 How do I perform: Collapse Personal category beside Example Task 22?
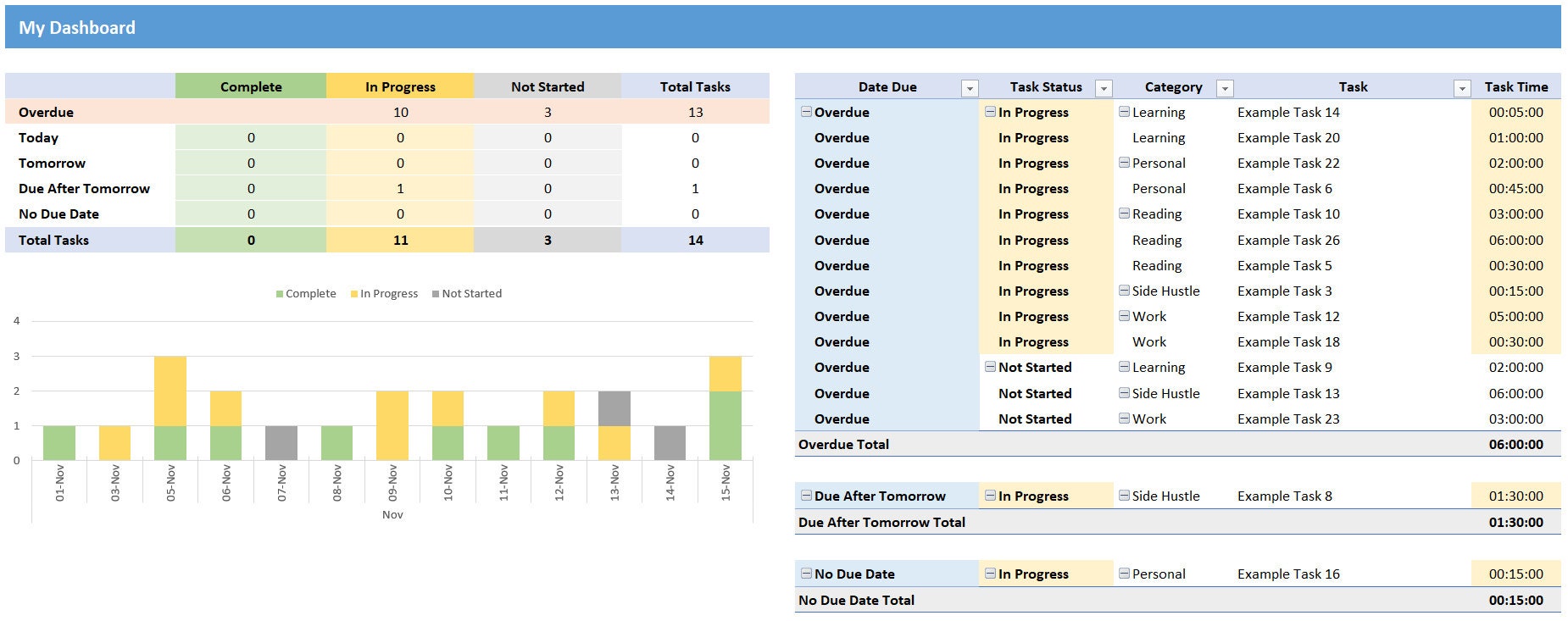[1124, 162]
